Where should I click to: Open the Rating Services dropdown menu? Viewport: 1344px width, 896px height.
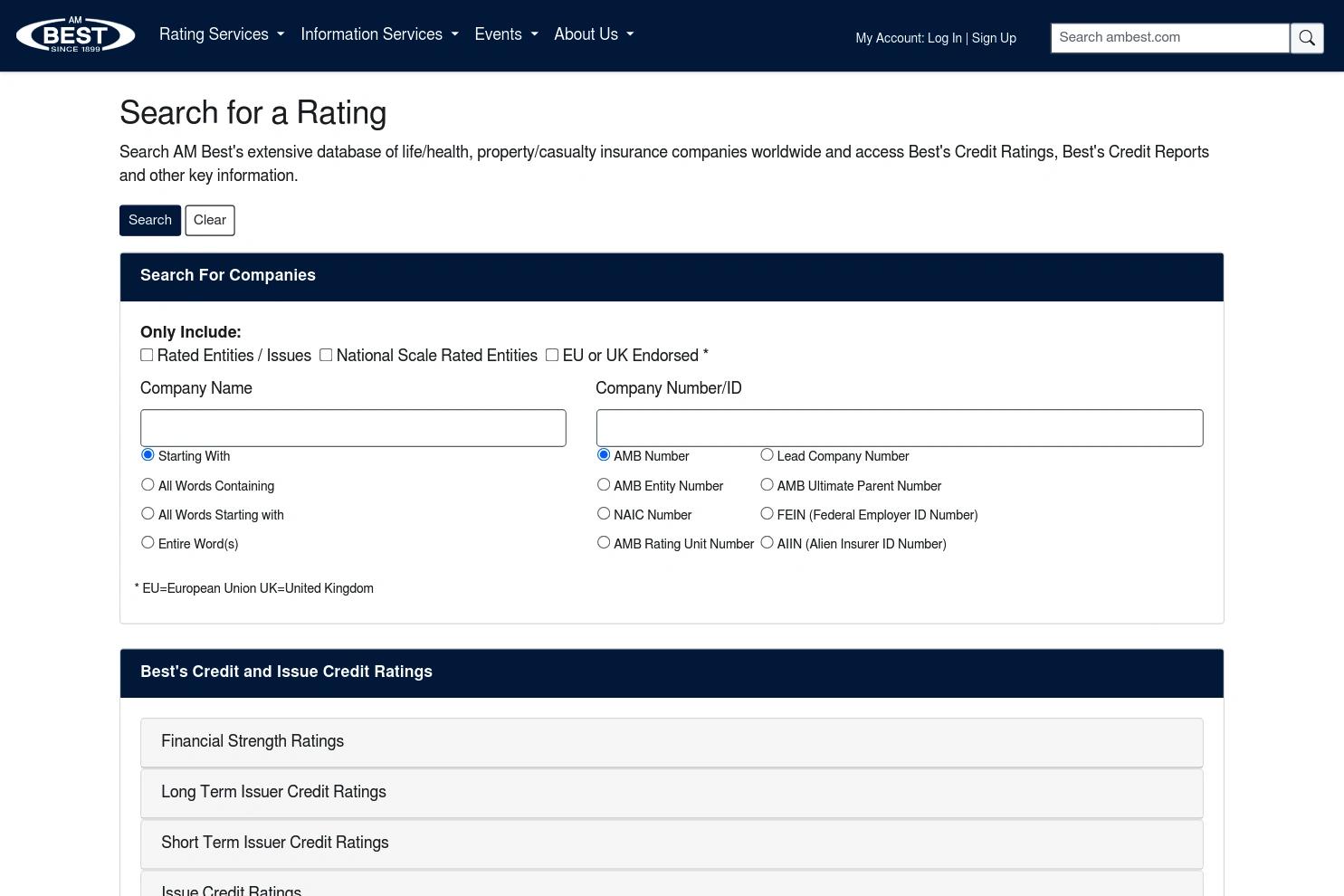(x=222, y=34)
